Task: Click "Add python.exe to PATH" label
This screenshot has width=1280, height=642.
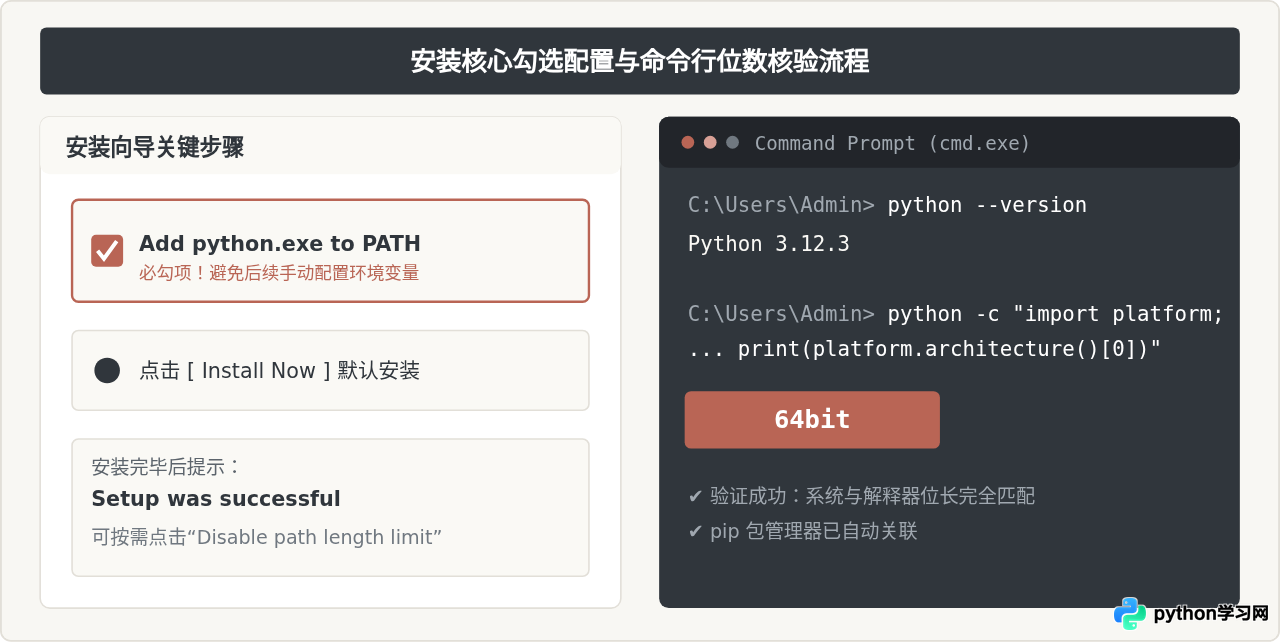Action: point(280,243)
